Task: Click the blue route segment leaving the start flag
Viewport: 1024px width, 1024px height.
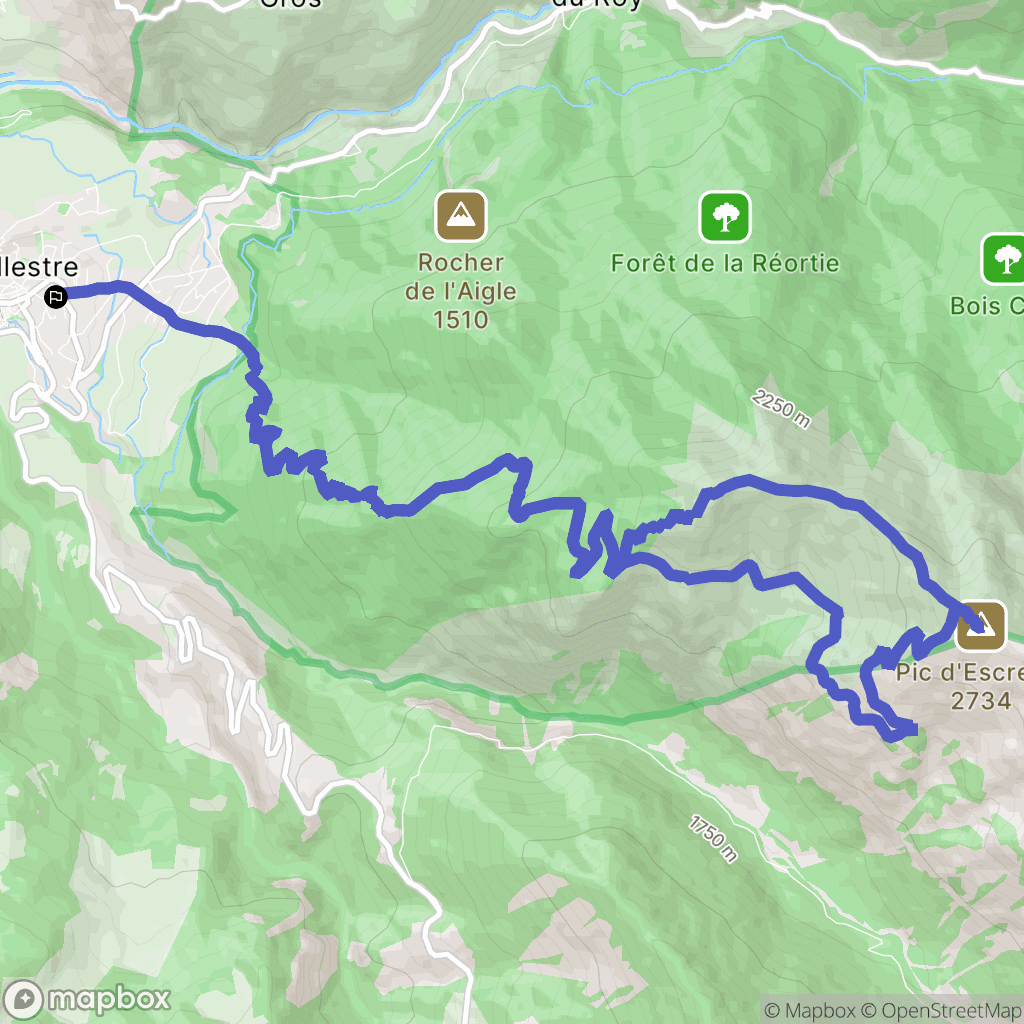Action: click(x=98, y=290)
